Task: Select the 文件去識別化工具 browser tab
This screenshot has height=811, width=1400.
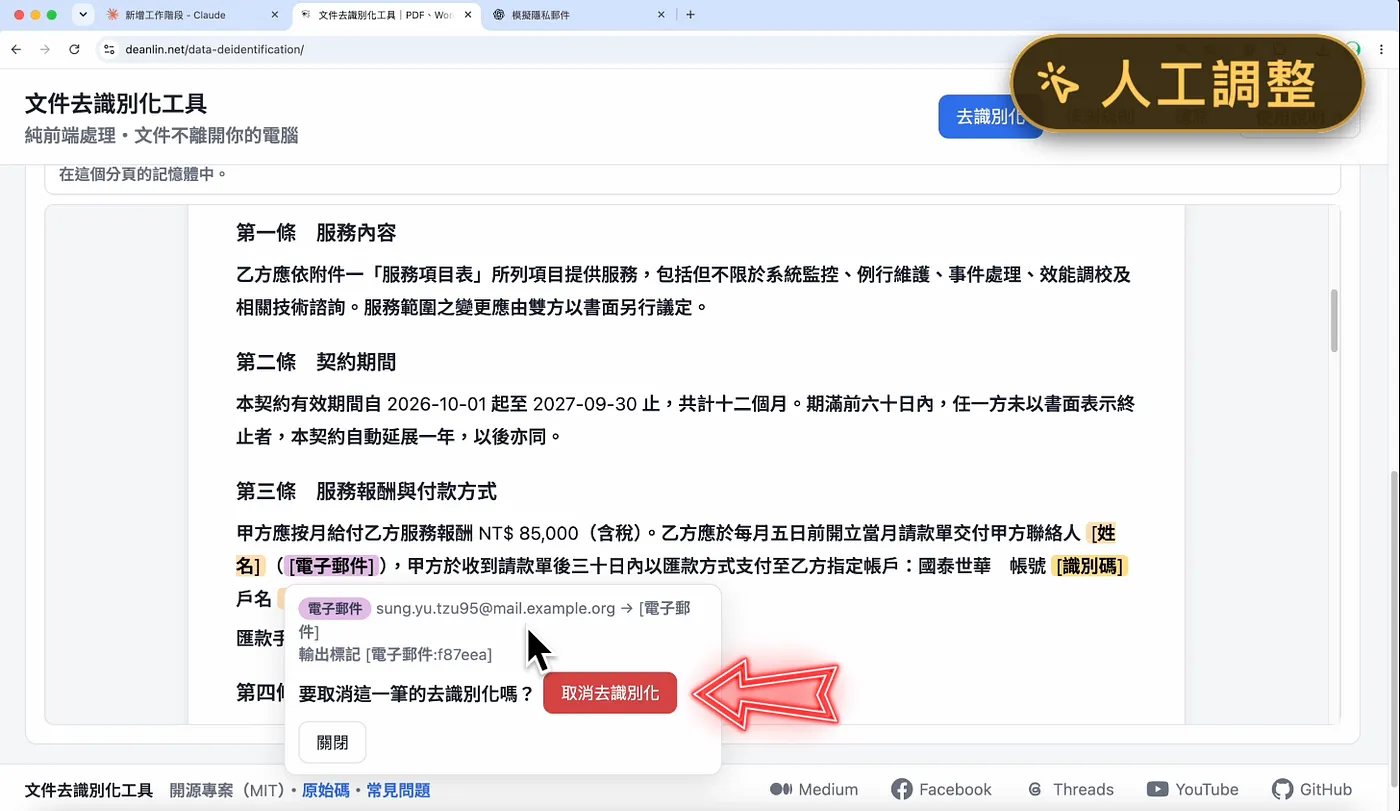Action: [385, 15]
